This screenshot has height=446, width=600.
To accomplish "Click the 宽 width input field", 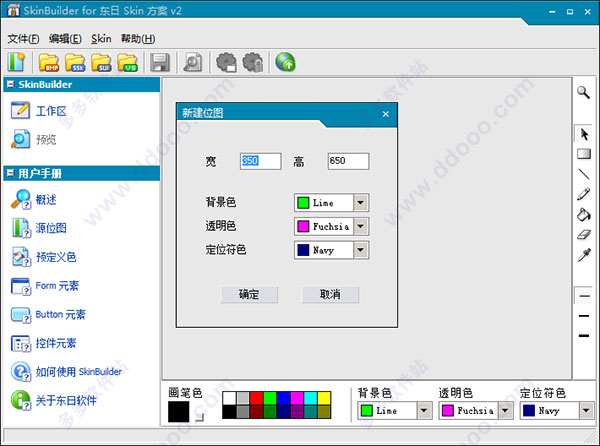I will pyautogui.click(x=261, y=161).
